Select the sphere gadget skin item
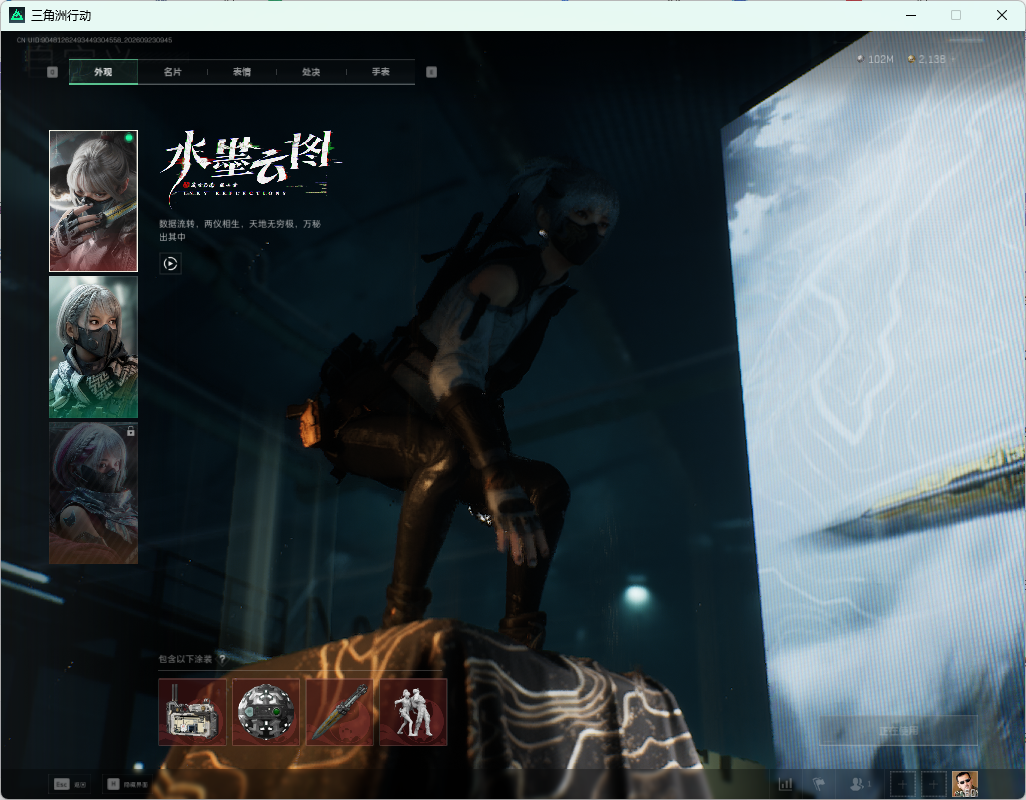1026x800 pixels. (x=266, y=712)
